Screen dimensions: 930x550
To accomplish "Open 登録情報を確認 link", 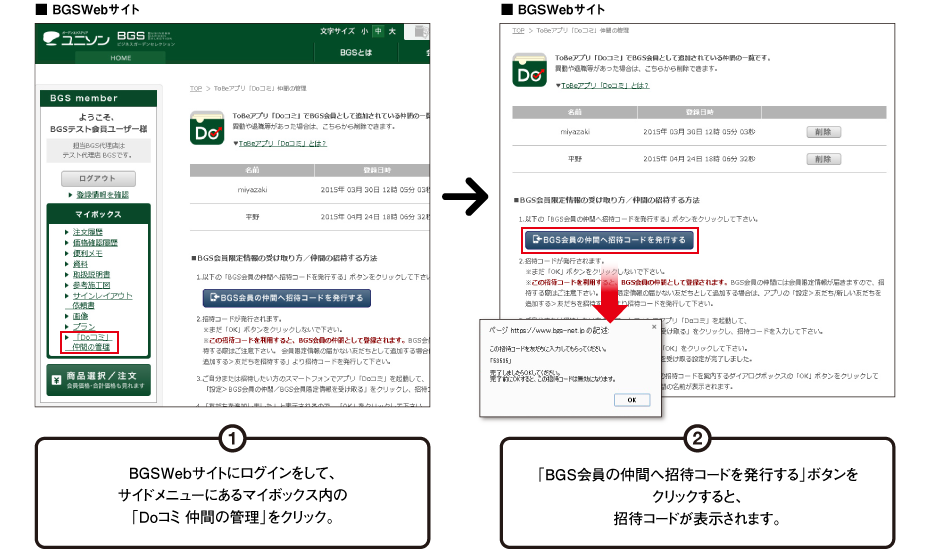I will click(x=102, y=195).
